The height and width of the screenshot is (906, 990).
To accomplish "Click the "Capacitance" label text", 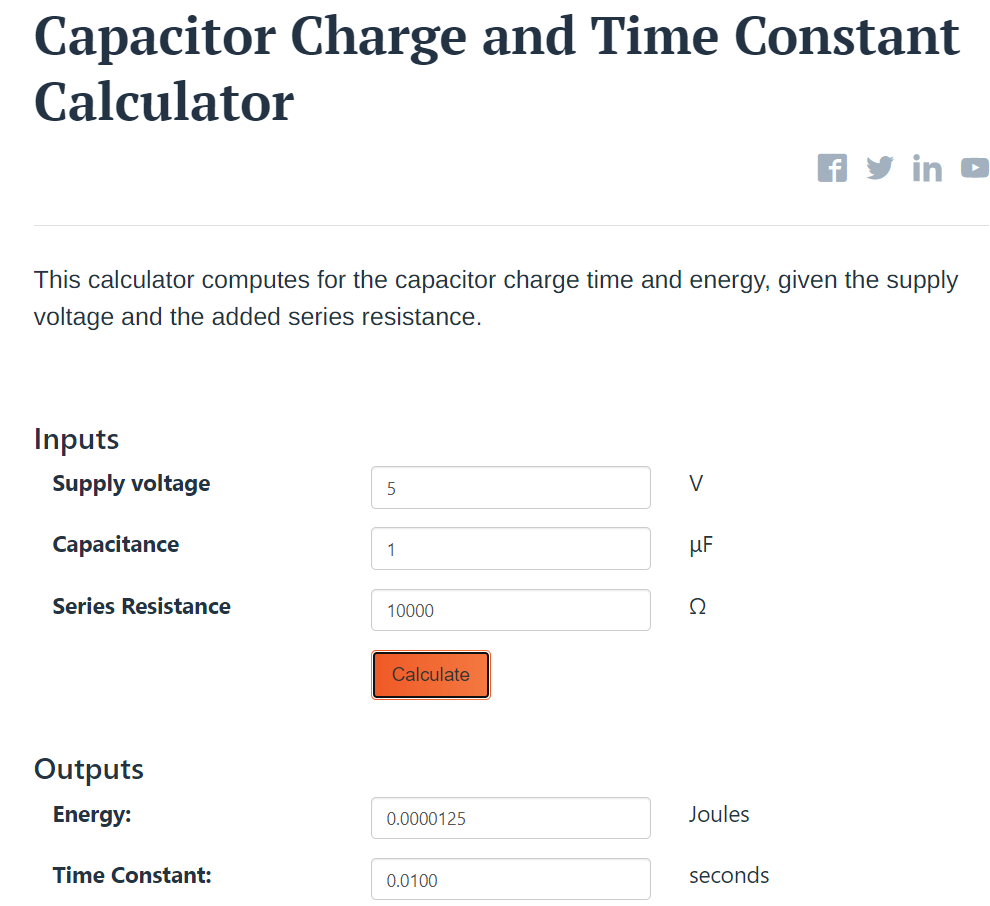I will pos(116,545).
